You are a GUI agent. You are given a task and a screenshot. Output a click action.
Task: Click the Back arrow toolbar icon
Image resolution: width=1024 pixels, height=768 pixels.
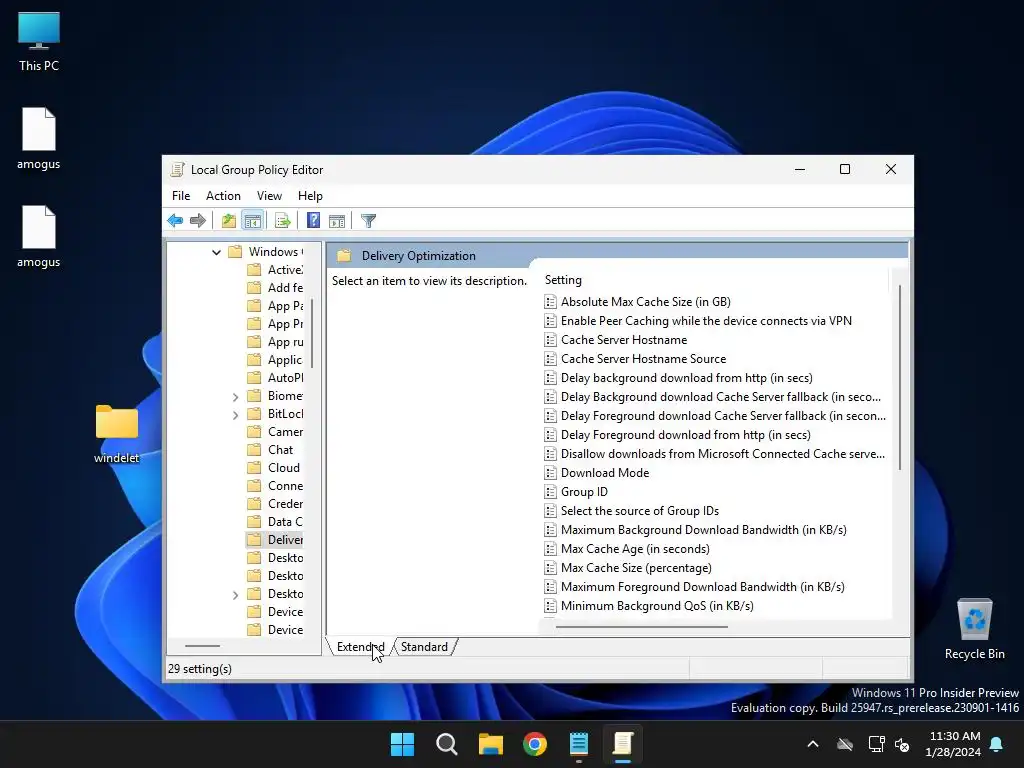click(x=175, y=221)
